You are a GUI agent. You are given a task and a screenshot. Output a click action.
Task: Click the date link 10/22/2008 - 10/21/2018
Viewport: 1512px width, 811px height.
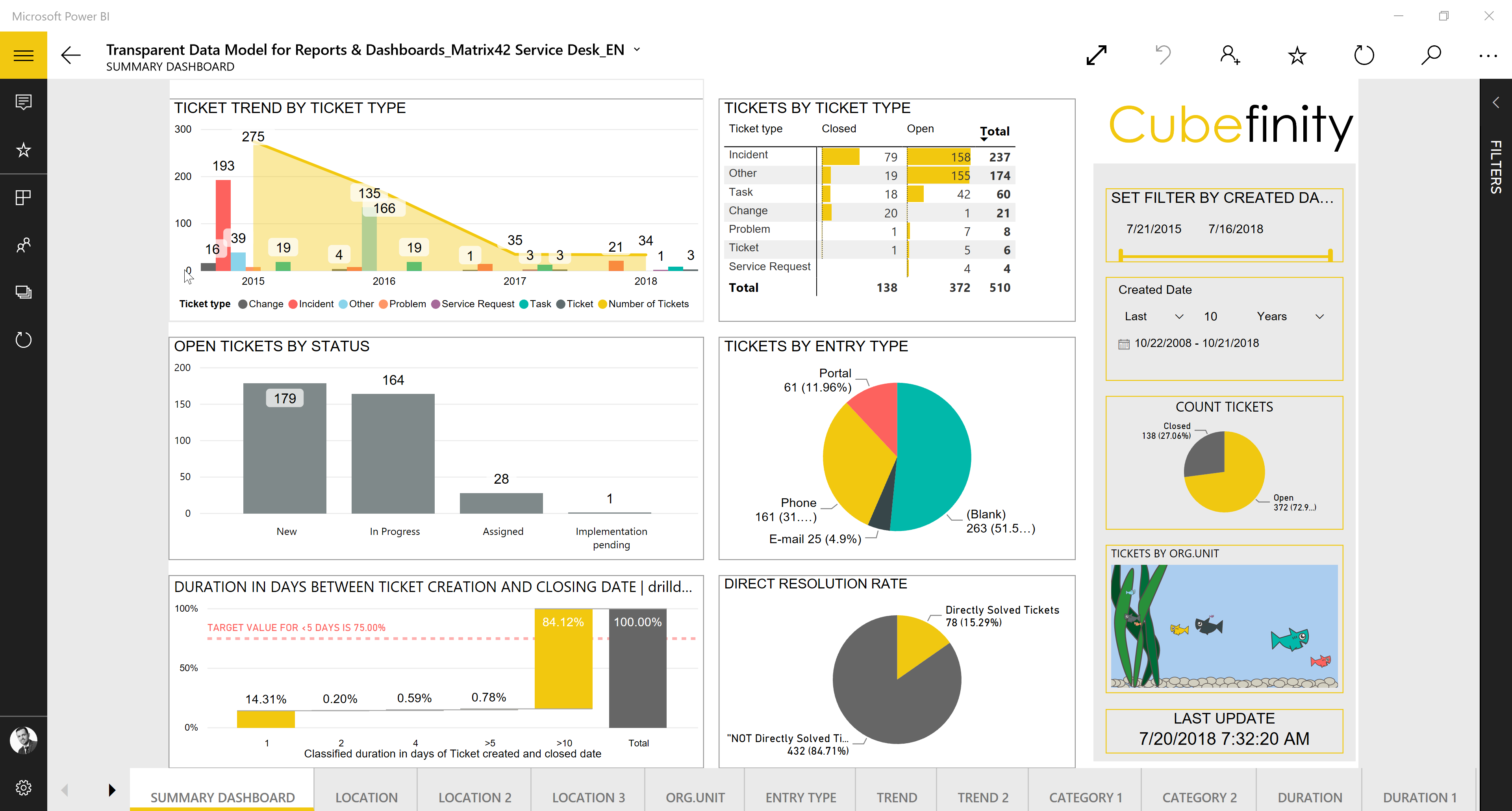point(1197,343)
